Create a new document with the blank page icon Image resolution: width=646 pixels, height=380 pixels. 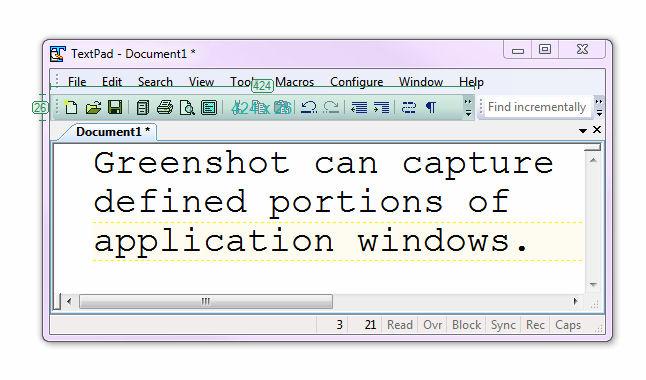pyautogui.click(x=71, y=108)
